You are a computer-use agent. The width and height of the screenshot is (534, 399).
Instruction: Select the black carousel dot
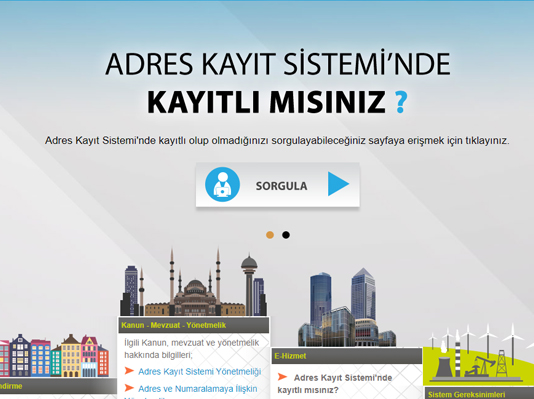[286, 235]
